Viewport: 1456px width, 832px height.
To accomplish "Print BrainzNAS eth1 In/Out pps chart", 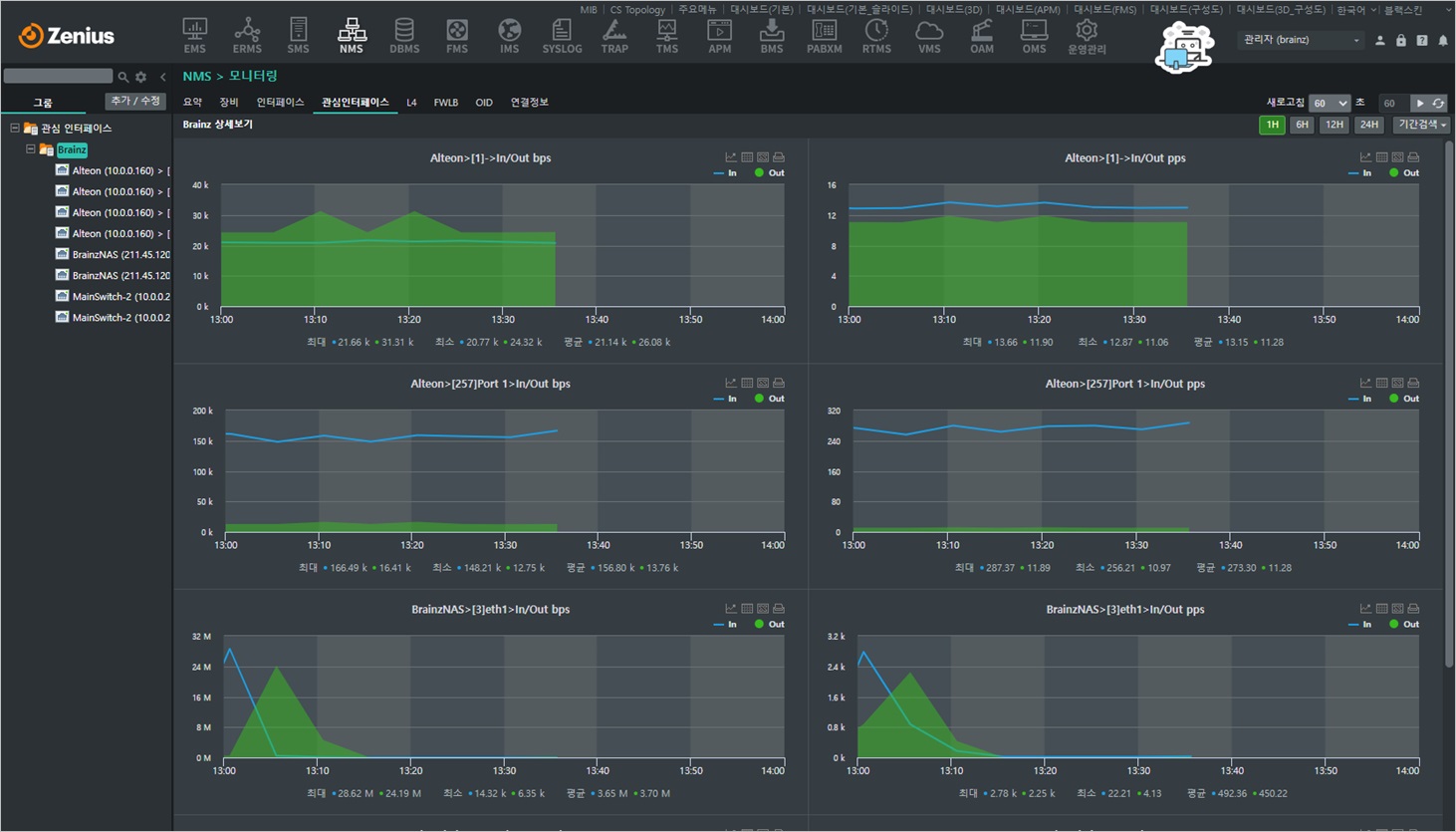I will (1413, 609).
